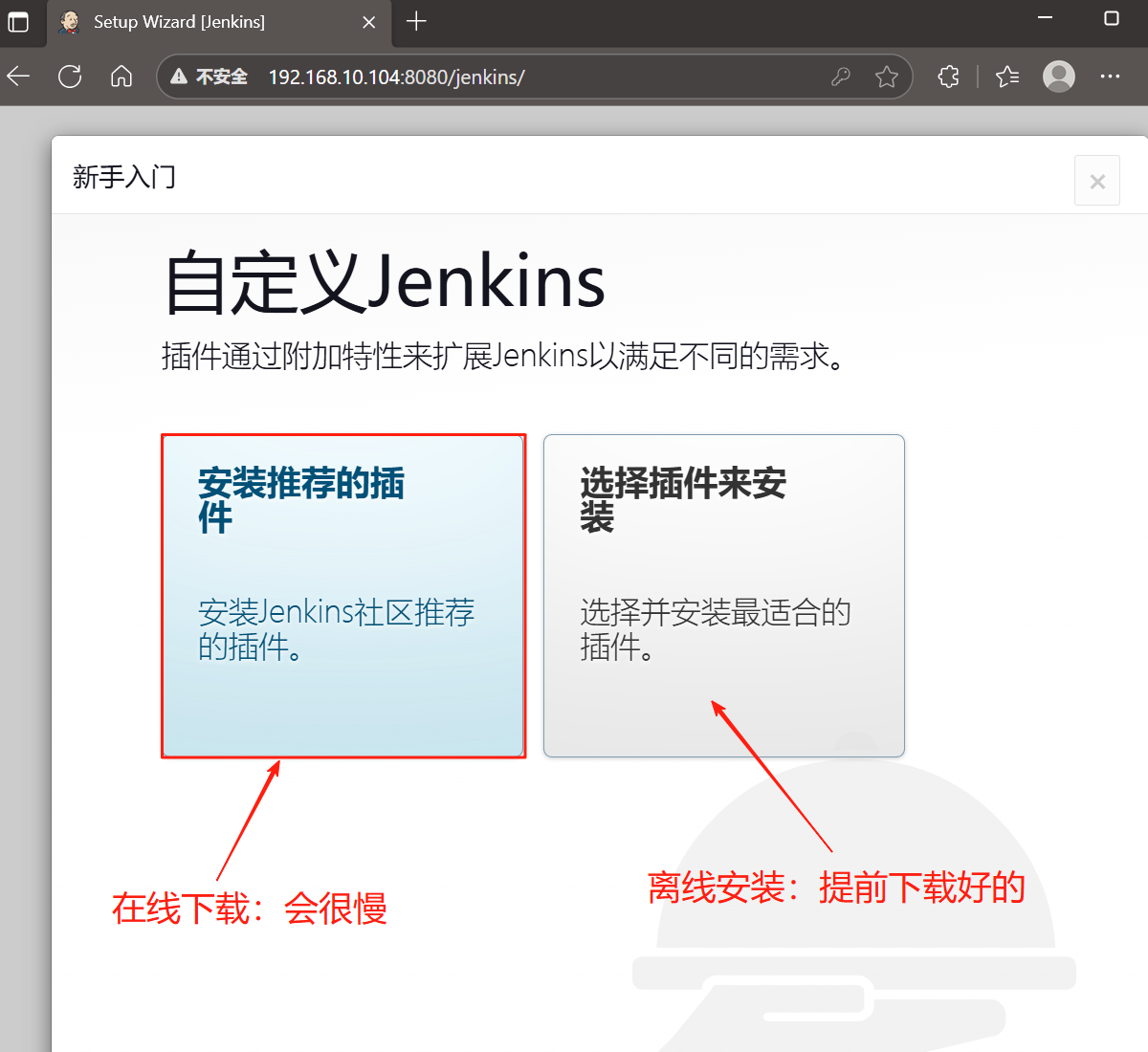Screen dimensions: 1148x1052
Task: Click the 新手入门 dialog title
Action: (124, 177)
